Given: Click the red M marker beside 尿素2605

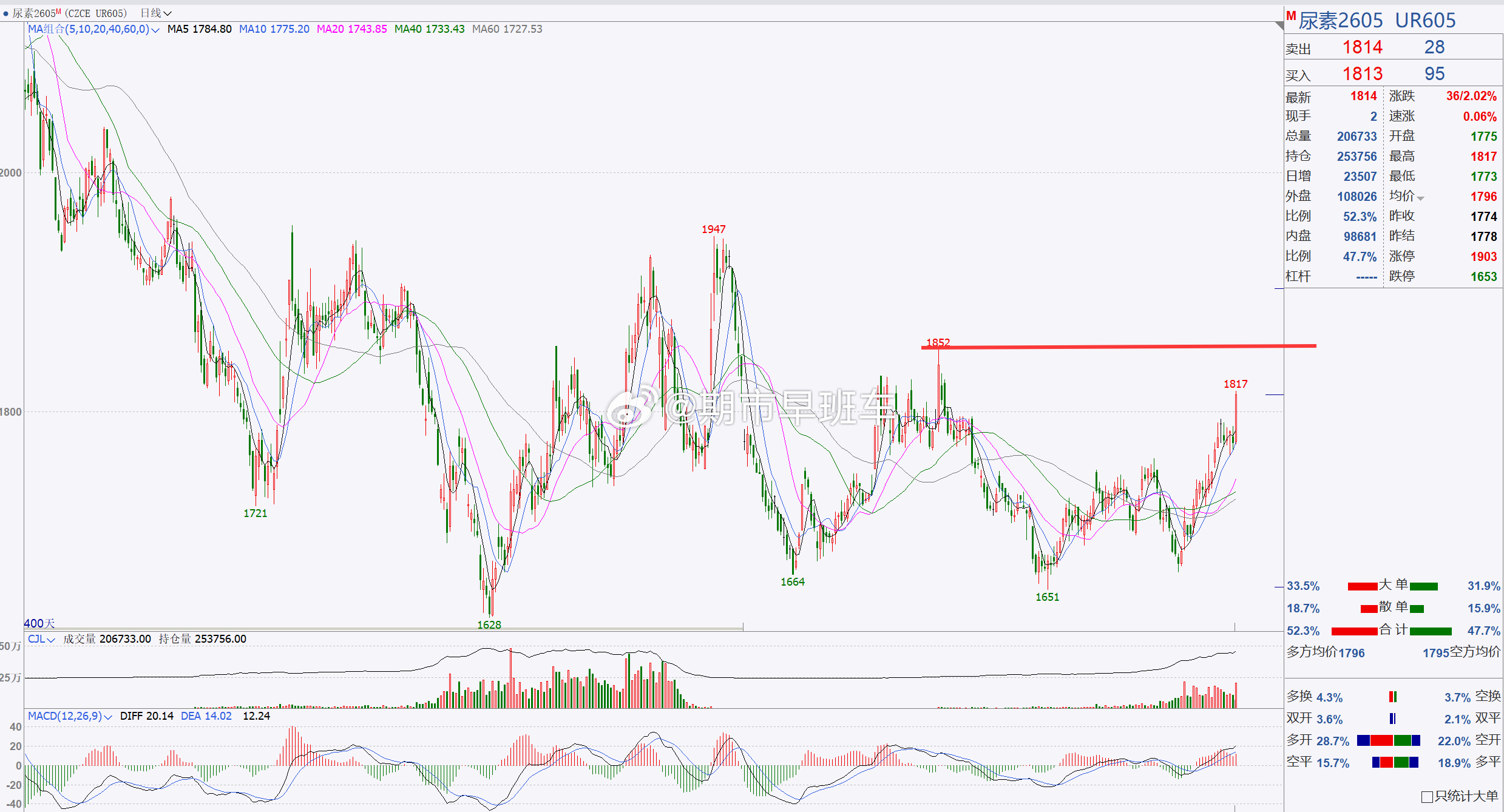Looking at the screenshot, I should pyautogui.click(x=1291, y=16).
